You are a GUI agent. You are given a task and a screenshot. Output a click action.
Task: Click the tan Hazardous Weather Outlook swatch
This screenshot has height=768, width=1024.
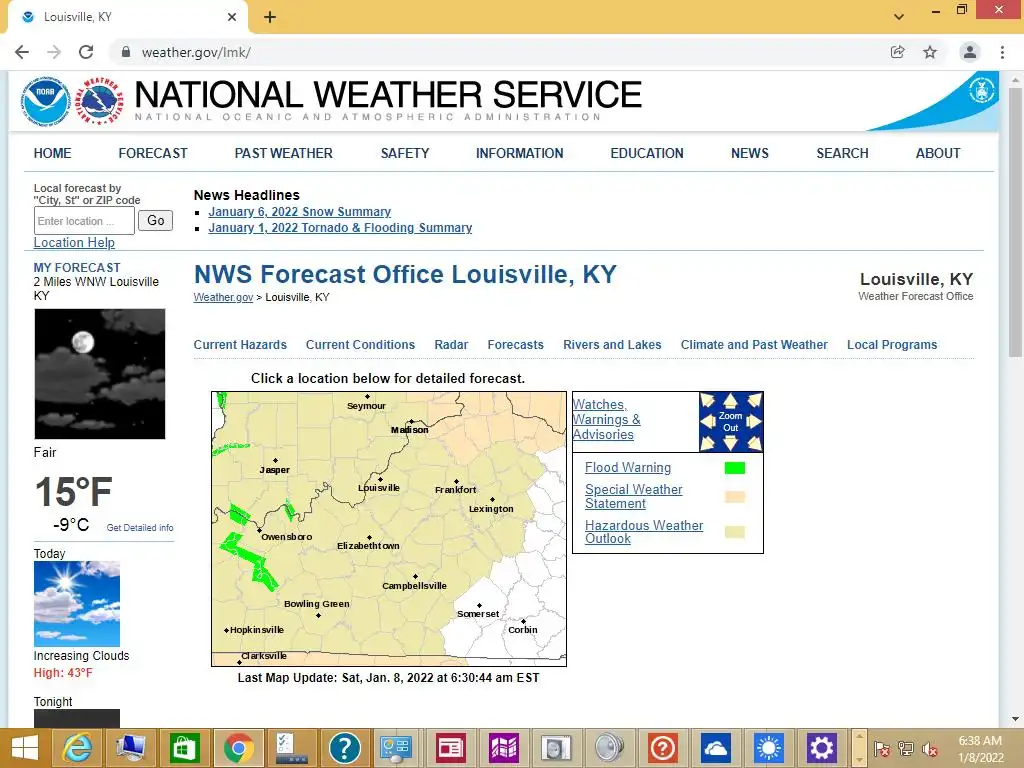(x=735, y=532)
